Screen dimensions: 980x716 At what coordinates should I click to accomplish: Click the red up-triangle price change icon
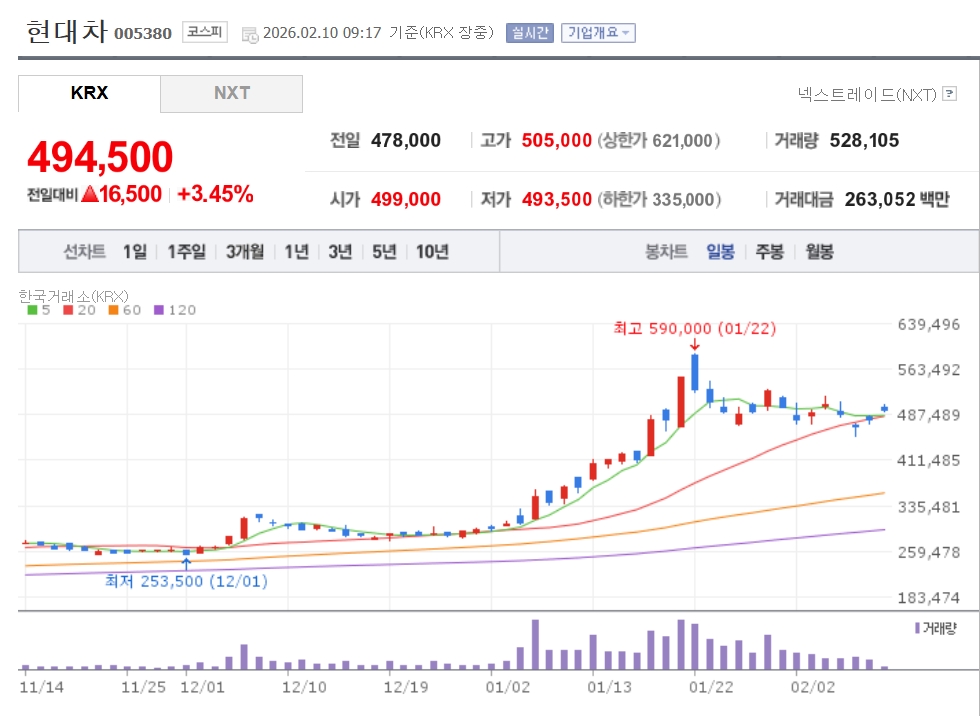89,194
